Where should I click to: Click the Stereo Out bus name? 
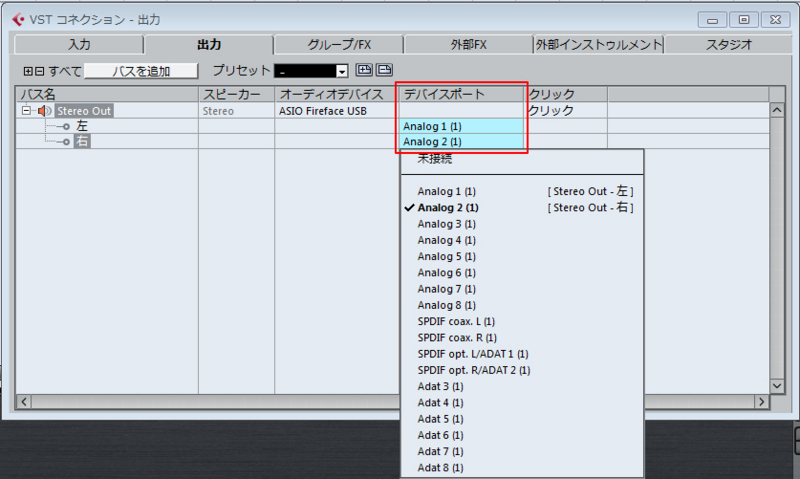click(x=84, y=111)
